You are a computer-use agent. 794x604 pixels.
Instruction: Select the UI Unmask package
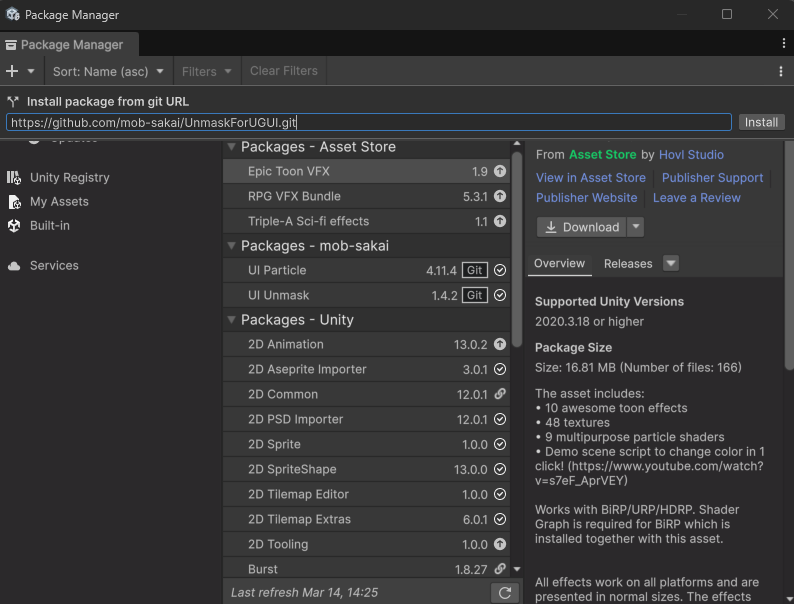coord(366,295)
